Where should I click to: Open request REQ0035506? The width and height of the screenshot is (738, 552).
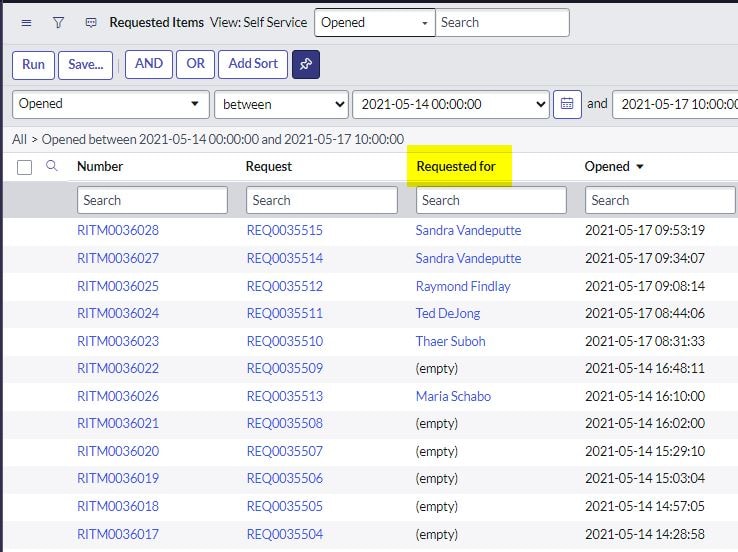pos(285,479)
